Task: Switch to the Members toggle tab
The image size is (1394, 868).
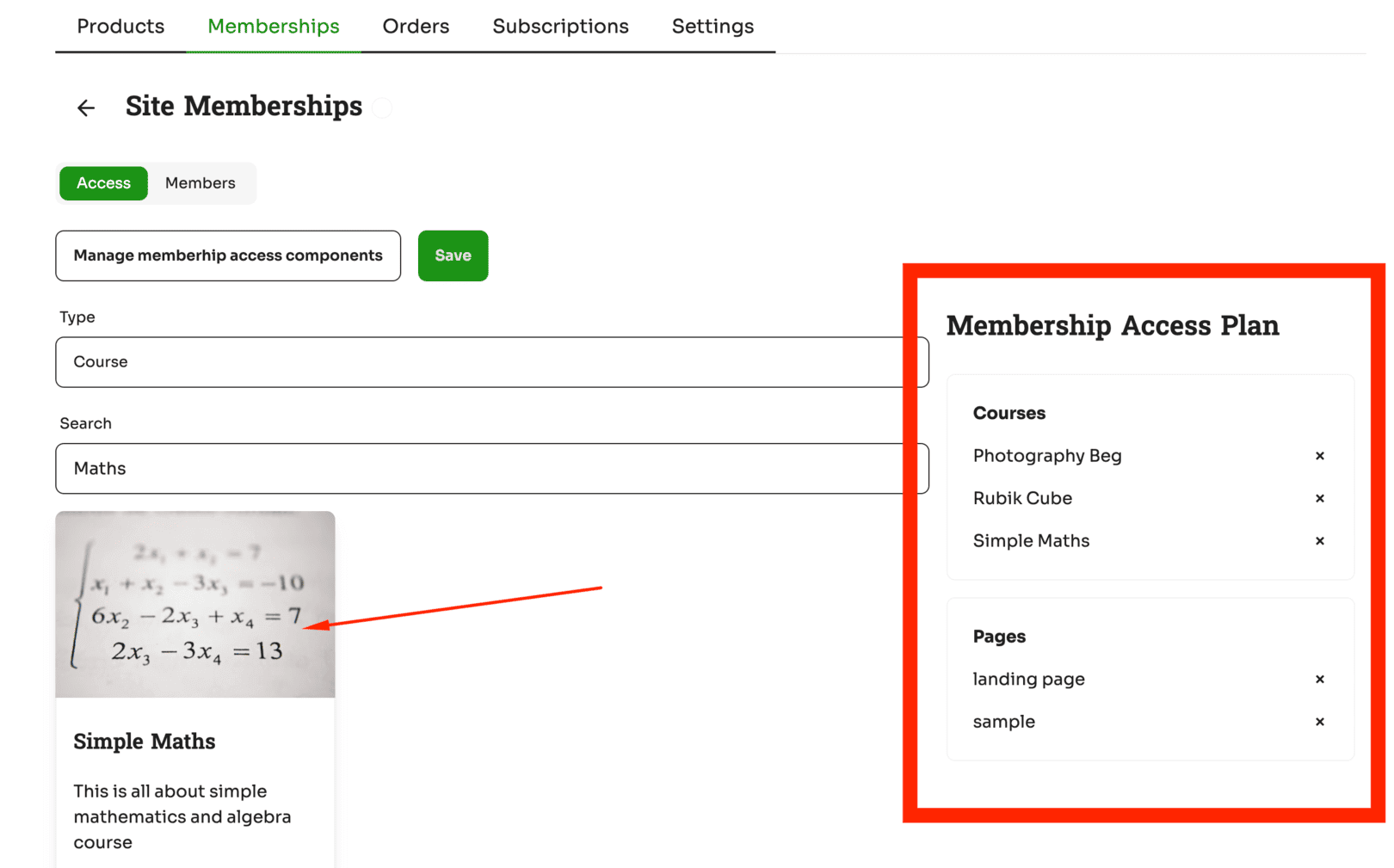Action: coord(200,183)
